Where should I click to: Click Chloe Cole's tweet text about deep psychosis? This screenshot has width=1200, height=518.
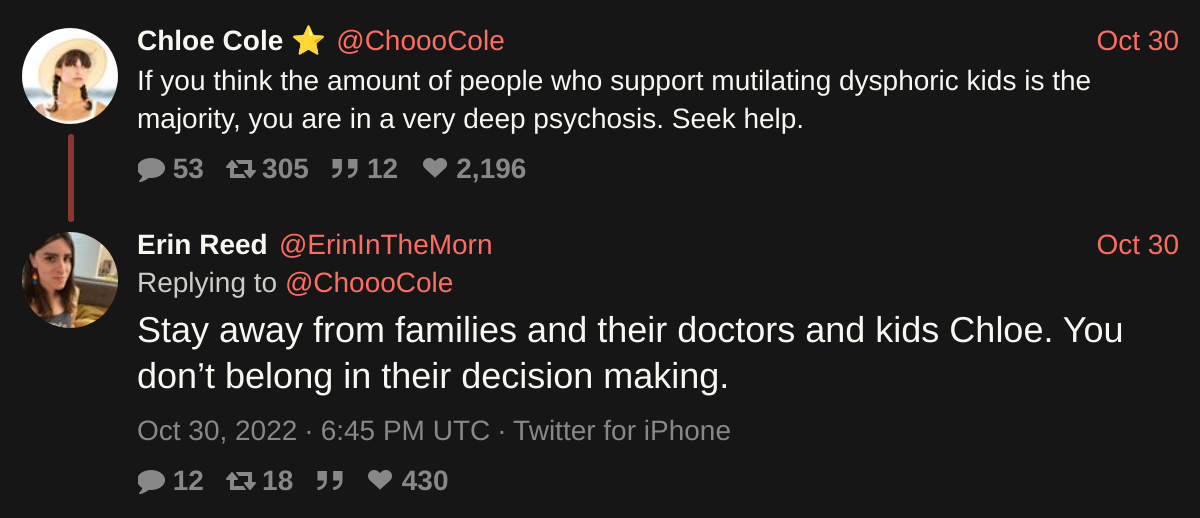tap(613, 100)
